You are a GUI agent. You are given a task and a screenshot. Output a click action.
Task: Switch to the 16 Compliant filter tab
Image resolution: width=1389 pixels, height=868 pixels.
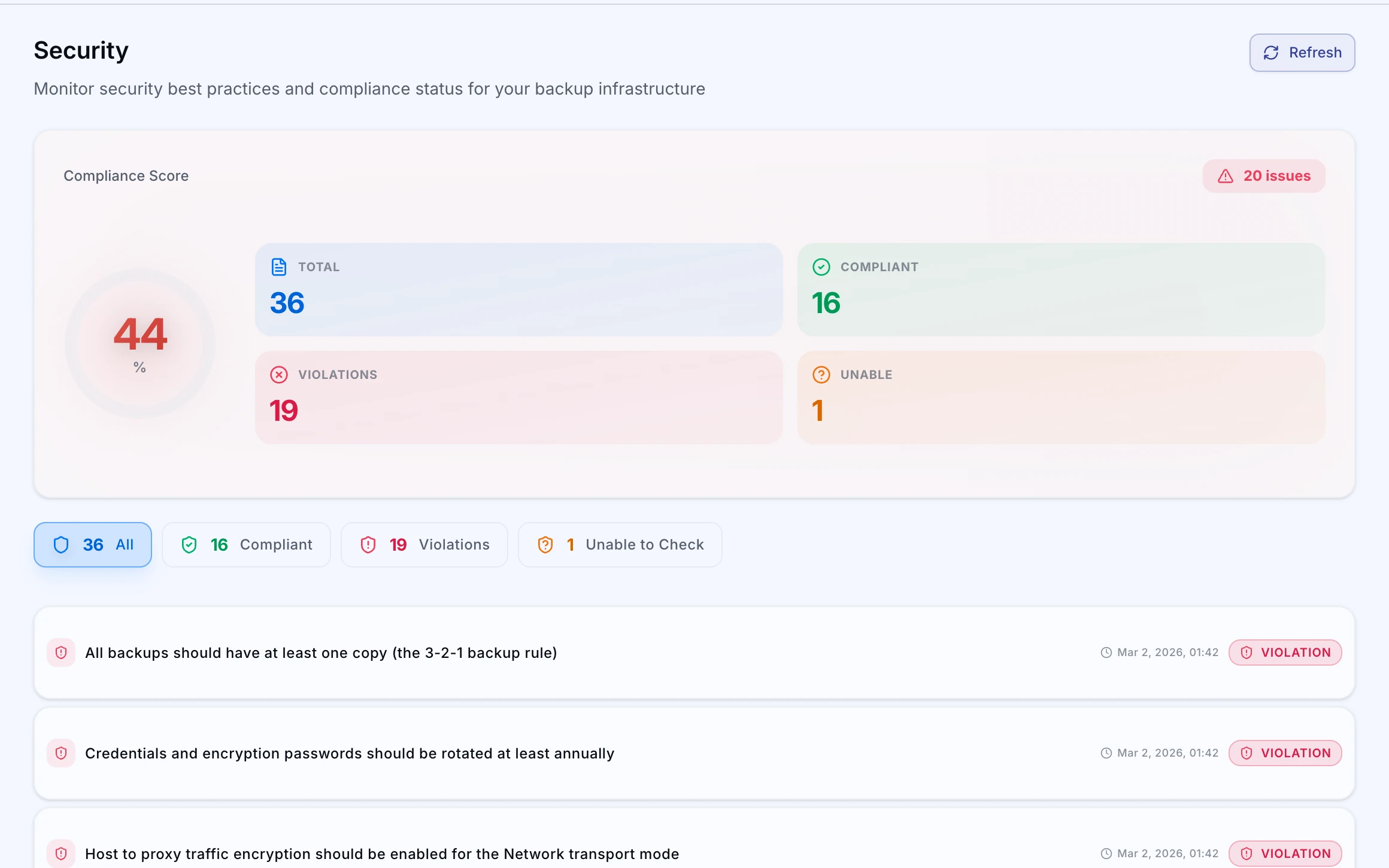point(246,545)
